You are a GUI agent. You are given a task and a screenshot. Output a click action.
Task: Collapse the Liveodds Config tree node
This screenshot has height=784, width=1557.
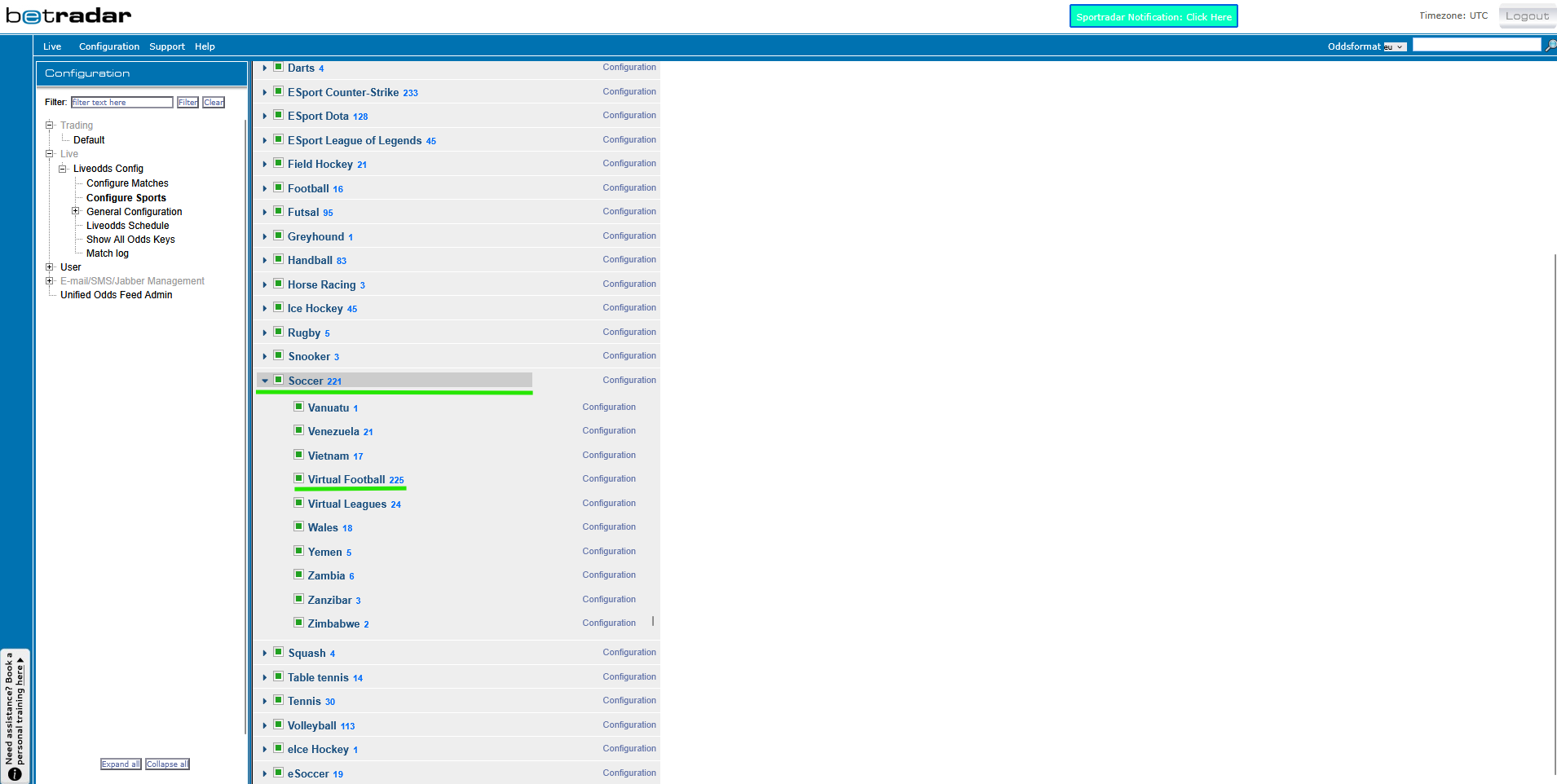tap(63, 169)
